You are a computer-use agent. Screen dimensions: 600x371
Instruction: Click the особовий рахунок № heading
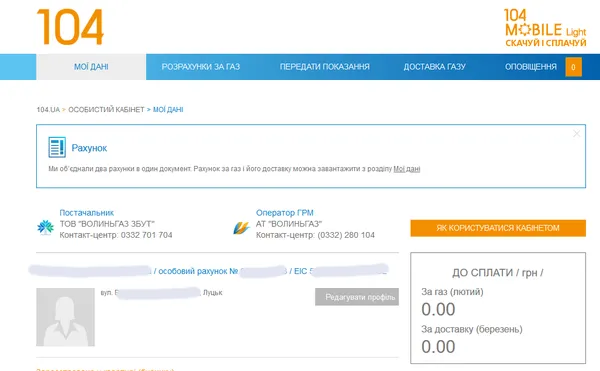(x=198, y=271)
